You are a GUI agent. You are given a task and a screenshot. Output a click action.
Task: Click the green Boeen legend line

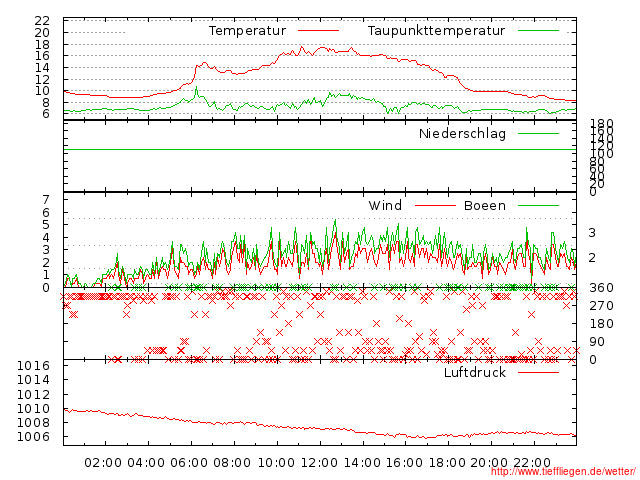click(538, 205)
